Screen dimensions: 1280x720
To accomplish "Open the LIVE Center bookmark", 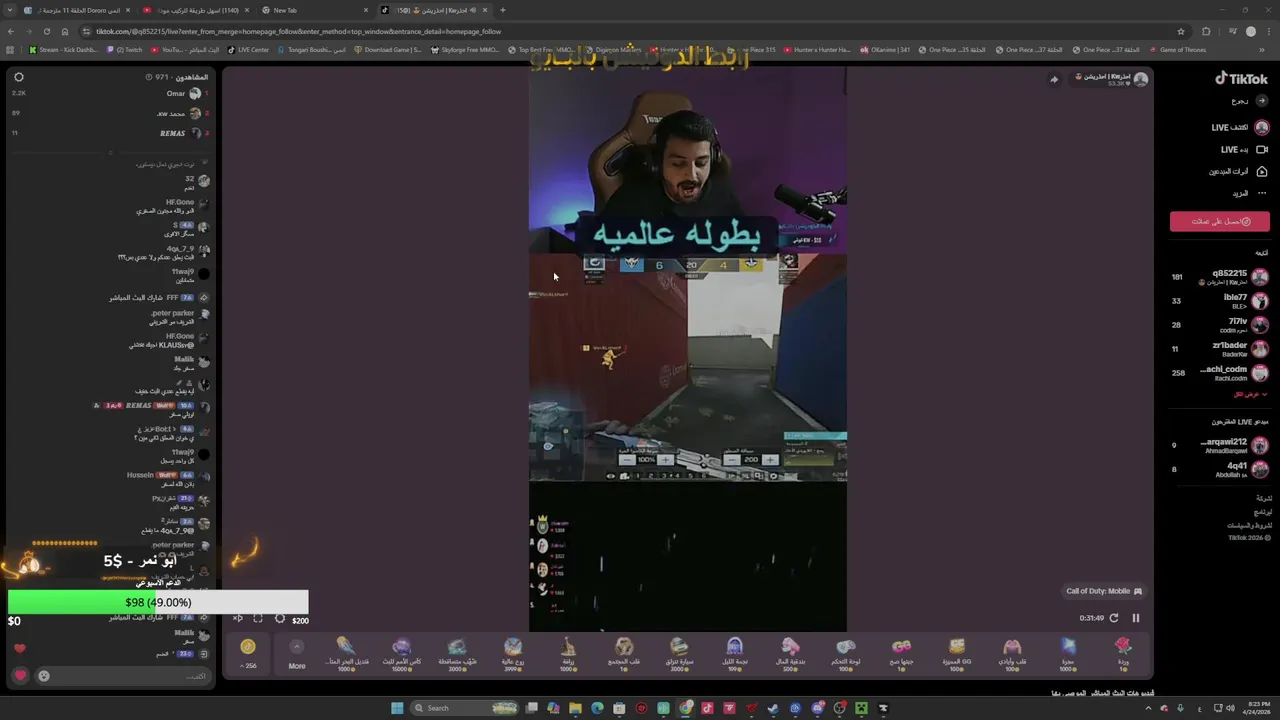I will tap(249, 49).
